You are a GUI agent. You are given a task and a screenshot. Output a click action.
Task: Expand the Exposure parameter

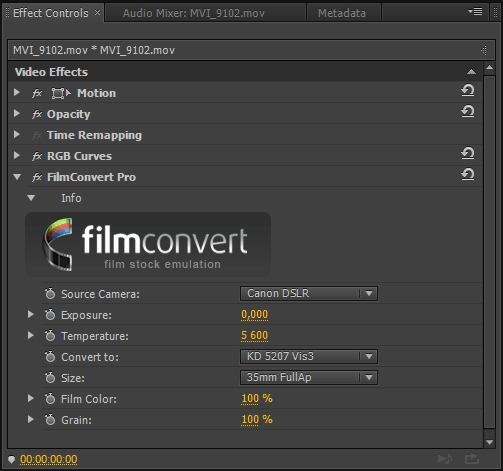point(31,314)
